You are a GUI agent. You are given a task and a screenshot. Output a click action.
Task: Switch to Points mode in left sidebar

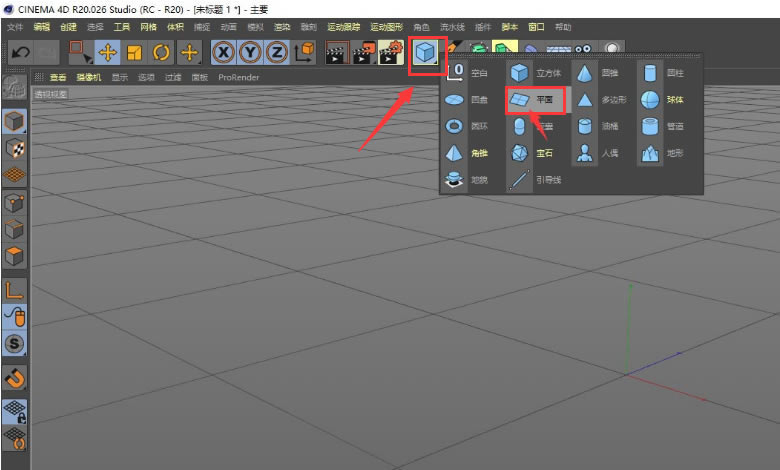click(x=14, y=203)
